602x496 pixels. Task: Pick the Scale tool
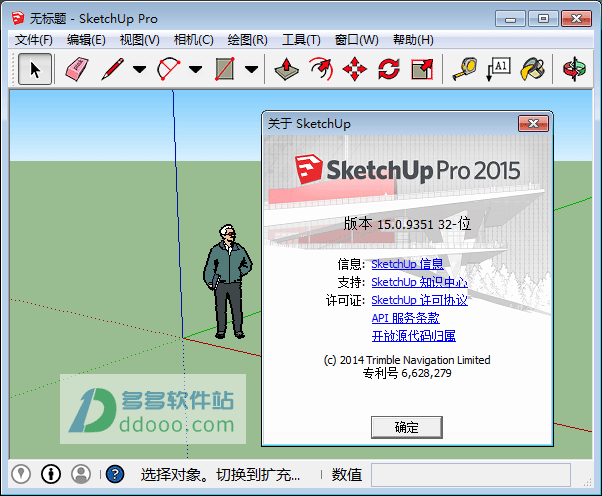tap(422, 69)
